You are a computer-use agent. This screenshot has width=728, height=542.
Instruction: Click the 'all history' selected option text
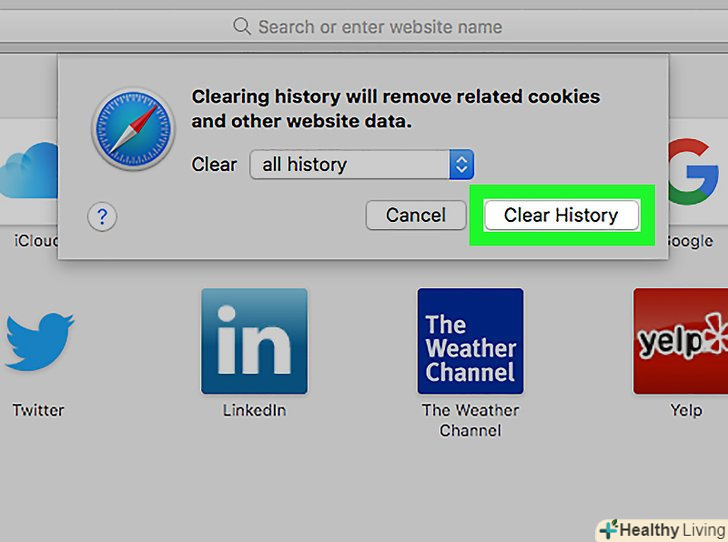point(305,164)
